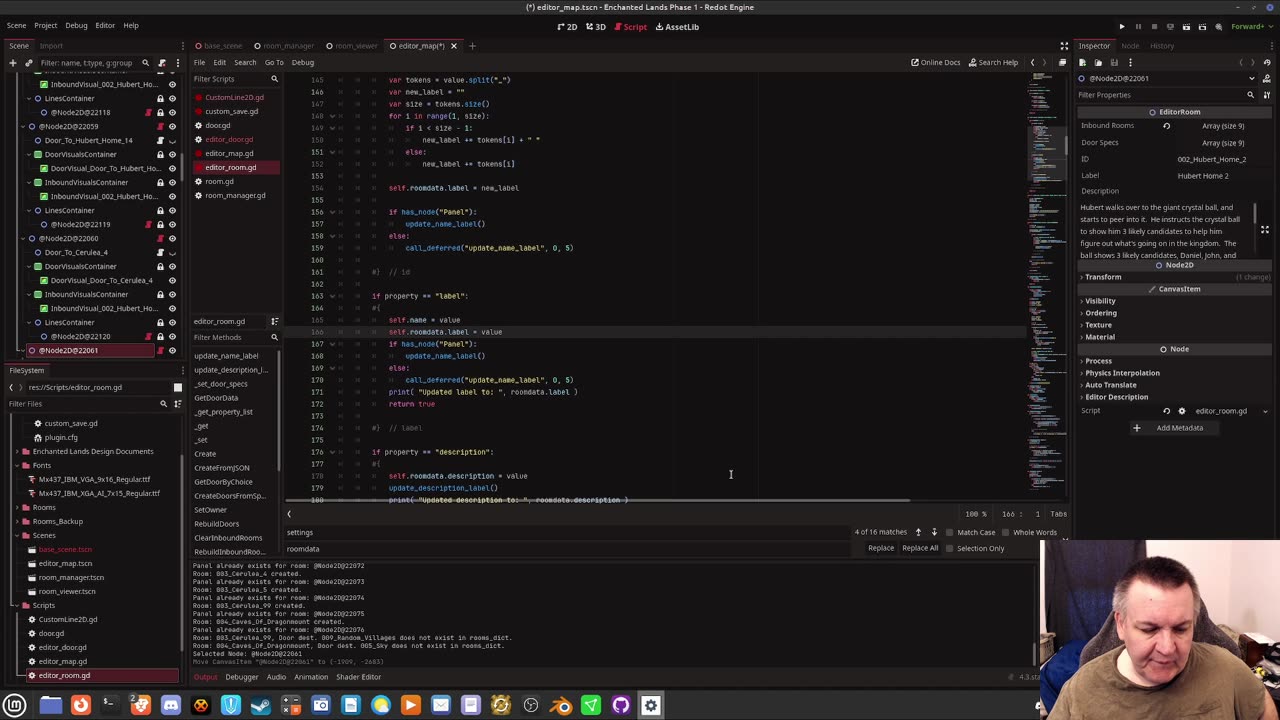
Task: Click the attach script icon in Scene dock
Action: tap(161, 62)
